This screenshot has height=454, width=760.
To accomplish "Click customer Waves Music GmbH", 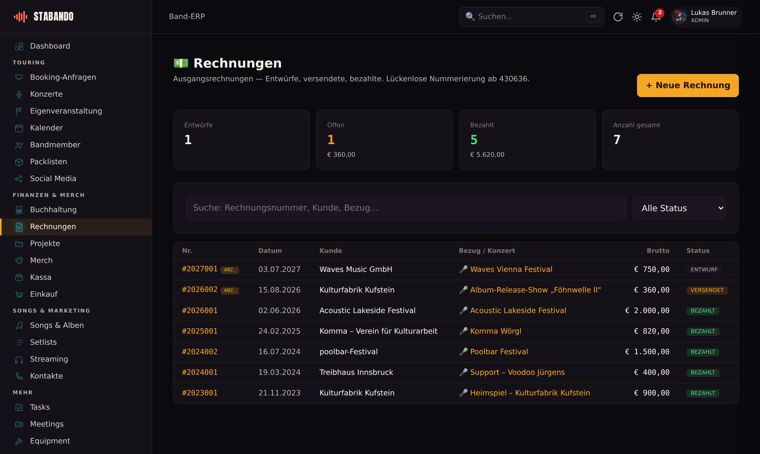I will (x=355, y=269).
